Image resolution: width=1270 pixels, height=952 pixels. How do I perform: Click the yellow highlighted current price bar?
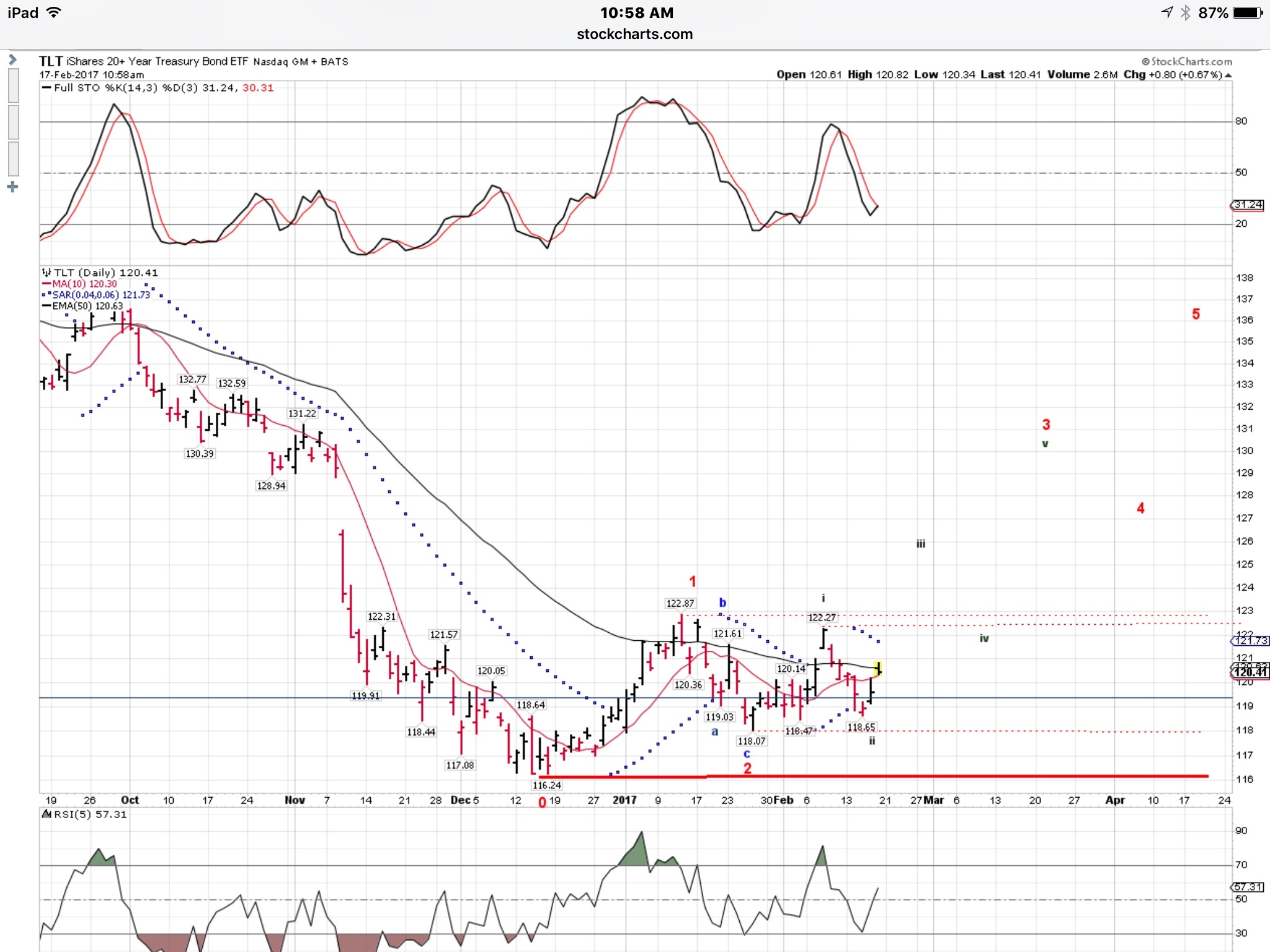pos(877,668)
